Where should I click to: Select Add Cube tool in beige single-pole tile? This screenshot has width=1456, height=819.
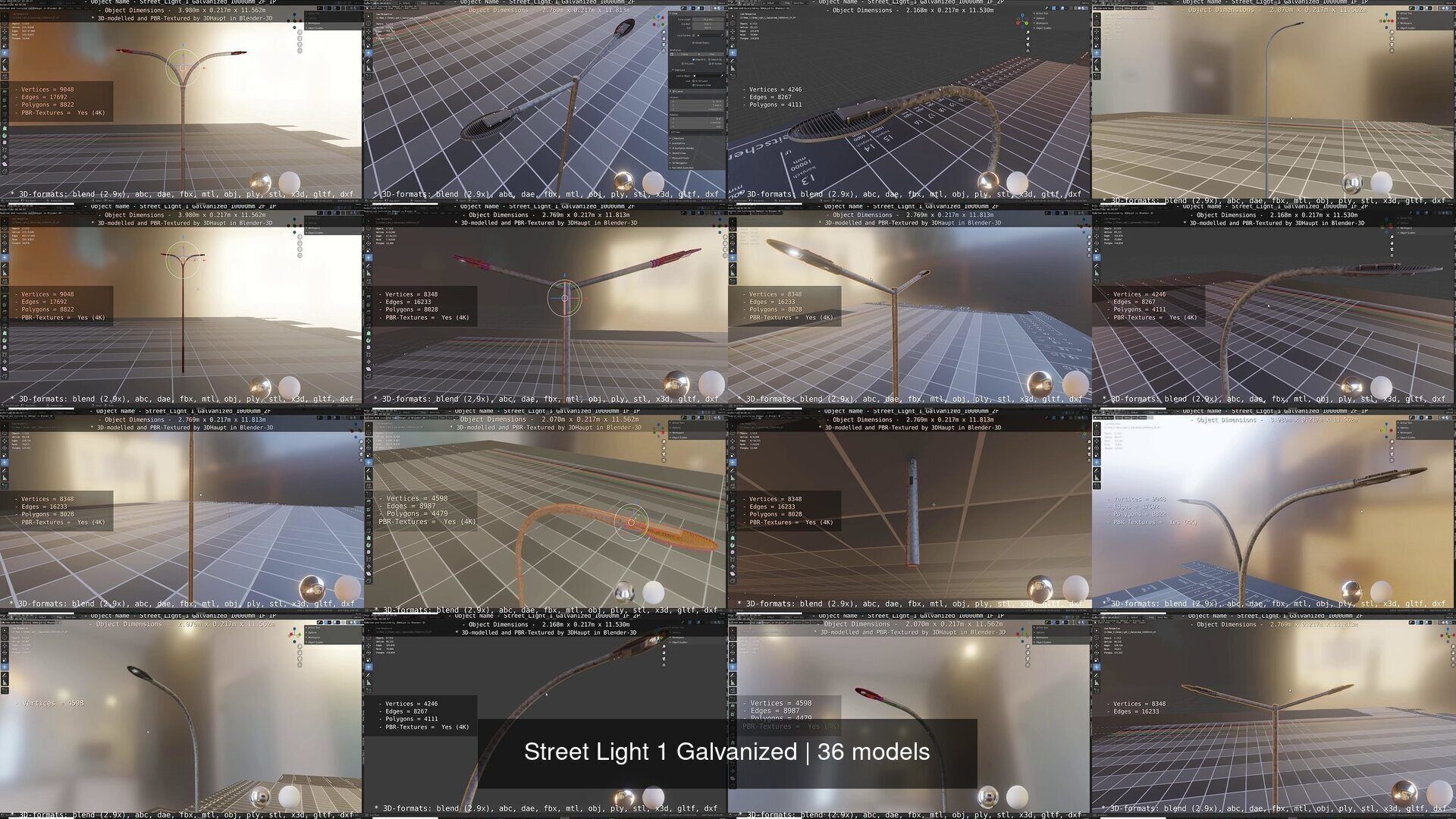tap(1097, 76)
